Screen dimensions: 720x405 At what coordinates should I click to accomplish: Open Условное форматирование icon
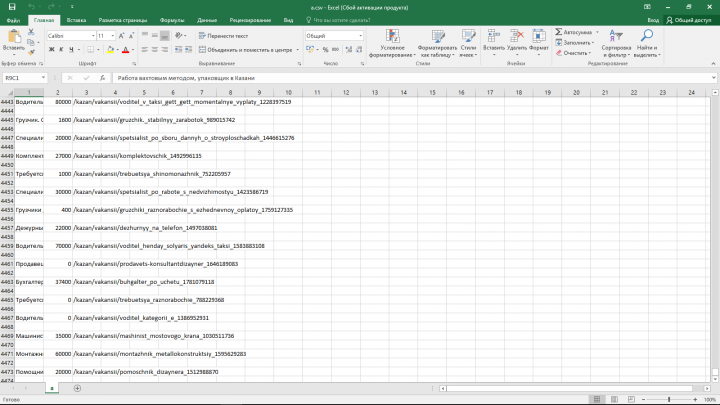(x=392, y=36)
